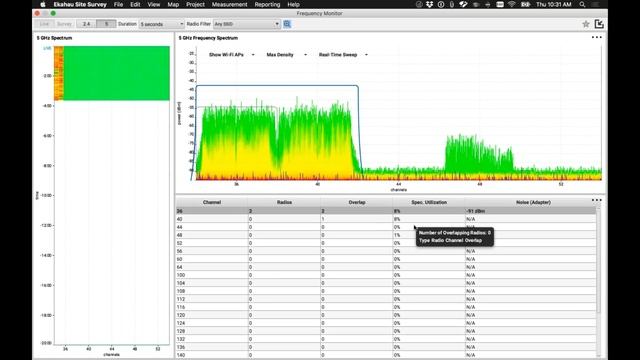Click the magnifier zoom icon beside Radio Filter
640x360 pixels.
pos(287,24)
